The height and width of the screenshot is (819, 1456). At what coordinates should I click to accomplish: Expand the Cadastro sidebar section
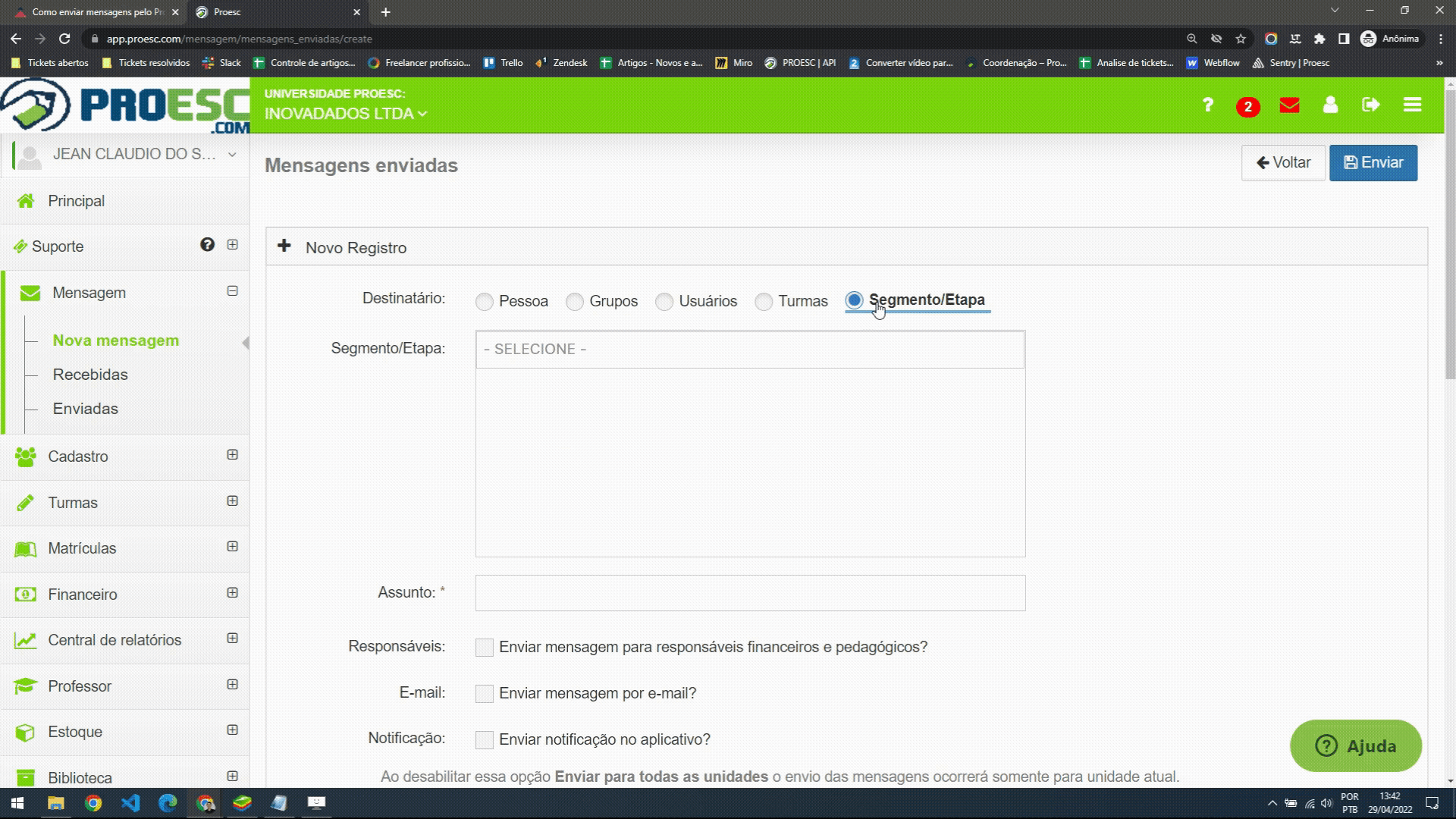pyautogui.click(x=232, y=456)
